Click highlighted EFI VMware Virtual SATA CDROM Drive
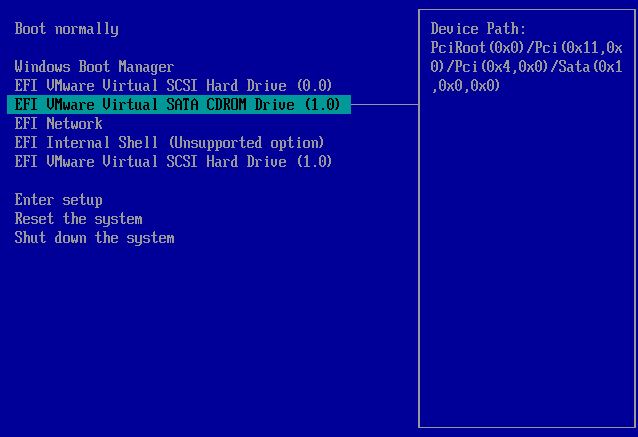The height and width of the screenshot is (437, 638). [x=177, y=105]
